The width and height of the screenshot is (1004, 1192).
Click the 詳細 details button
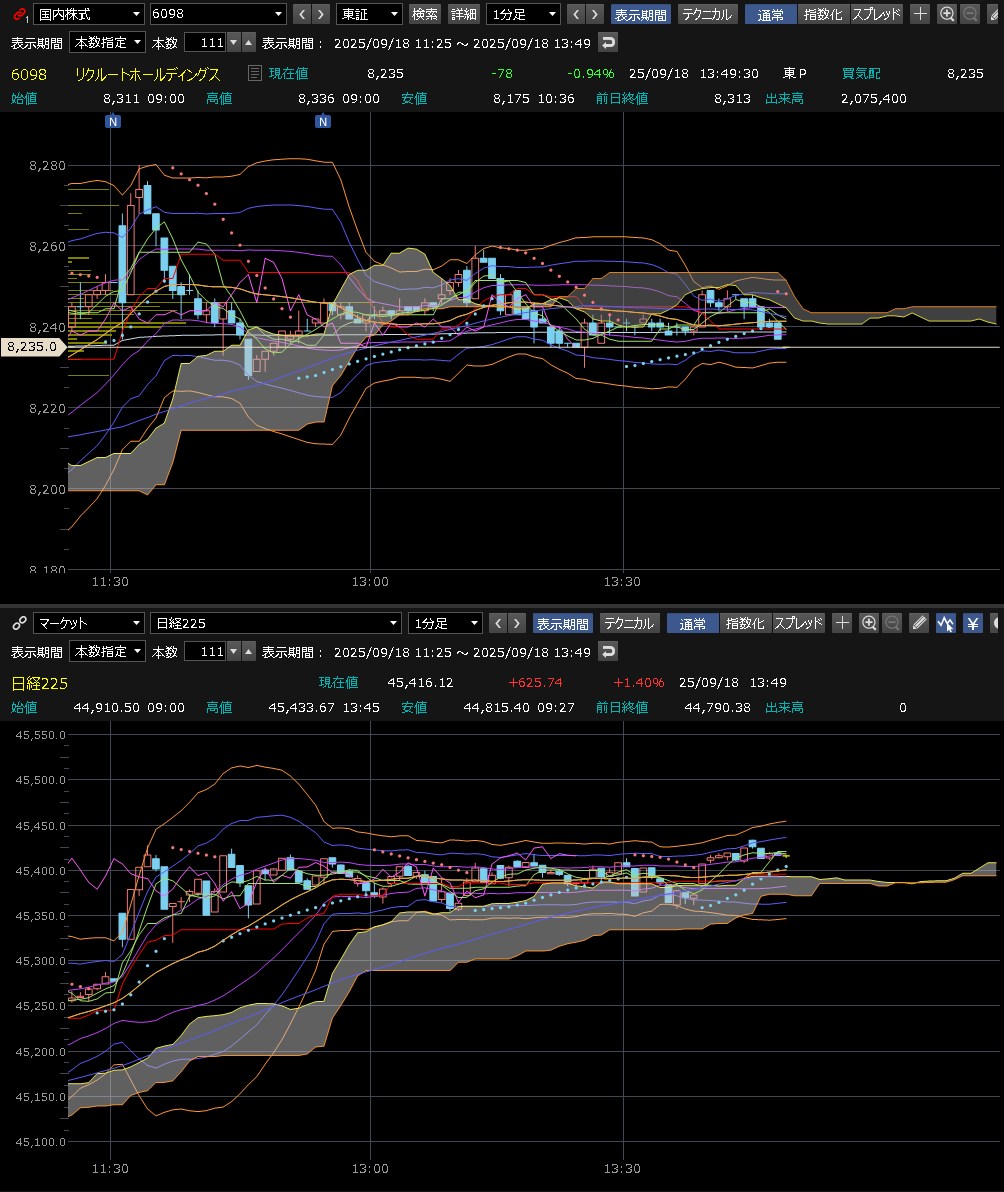pyautogui.click(x=464, y=14)
